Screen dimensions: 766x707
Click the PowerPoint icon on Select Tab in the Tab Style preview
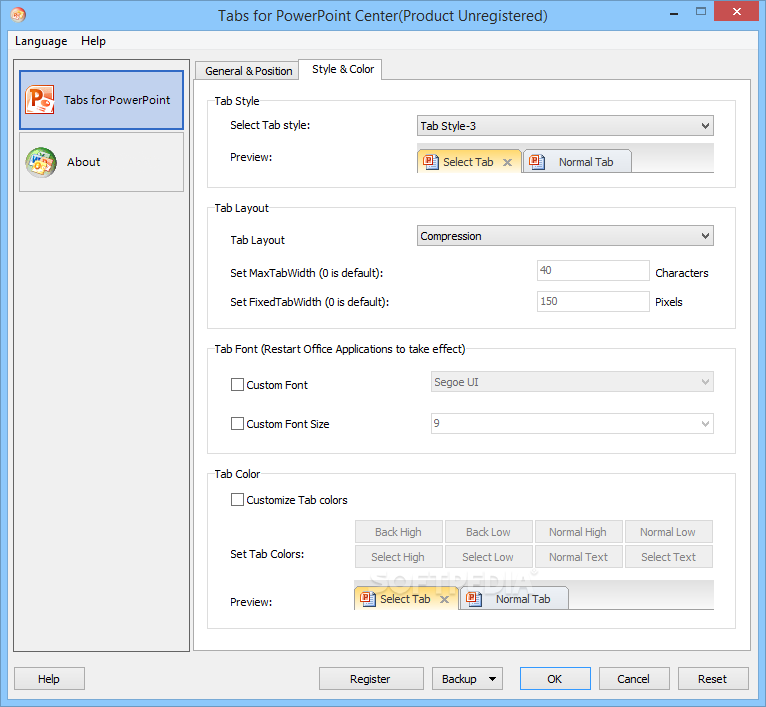pos(430,162)
